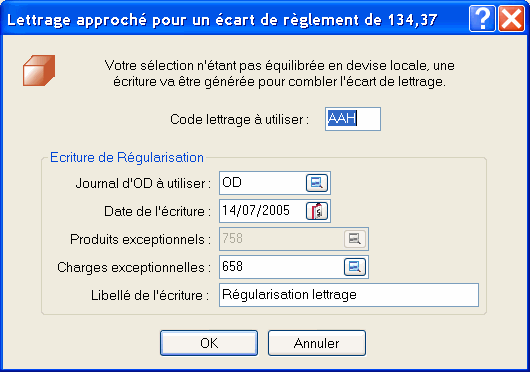
Task: Click the "Journal d'OD à utiliser" label
Action: point(143,183)
